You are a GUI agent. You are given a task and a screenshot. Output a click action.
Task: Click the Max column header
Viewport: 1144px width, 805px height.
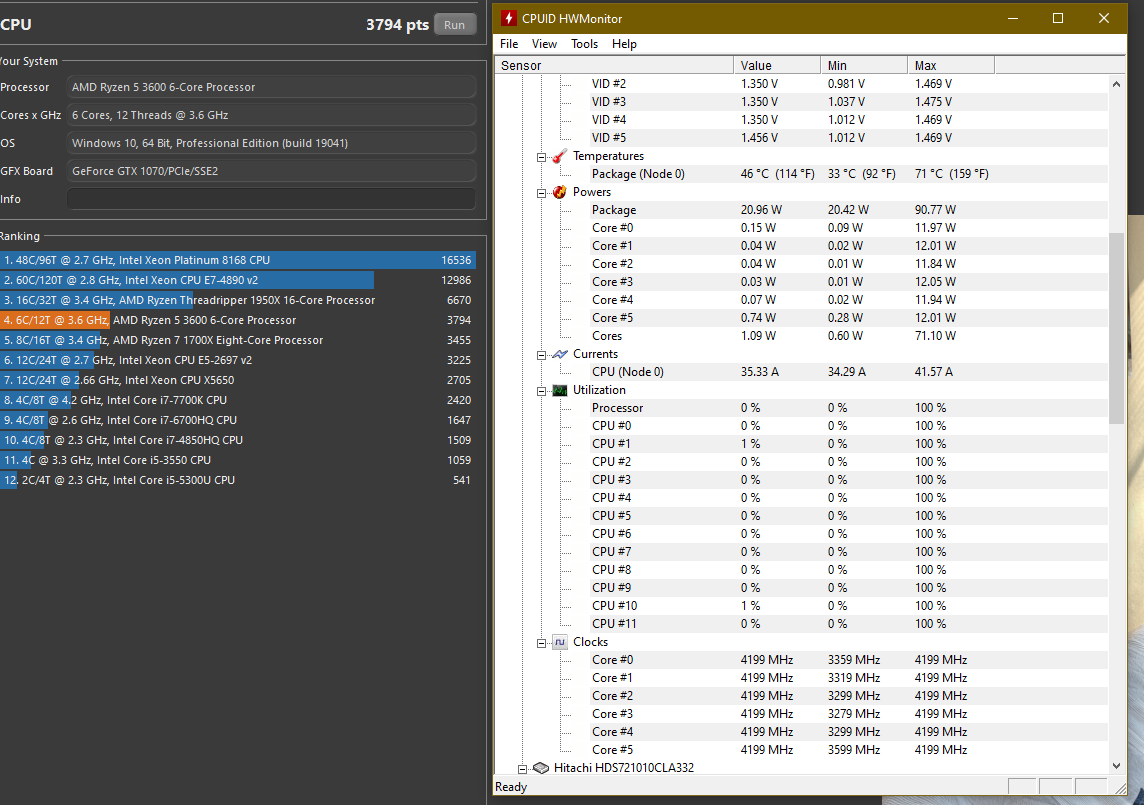tap(951, 66)
